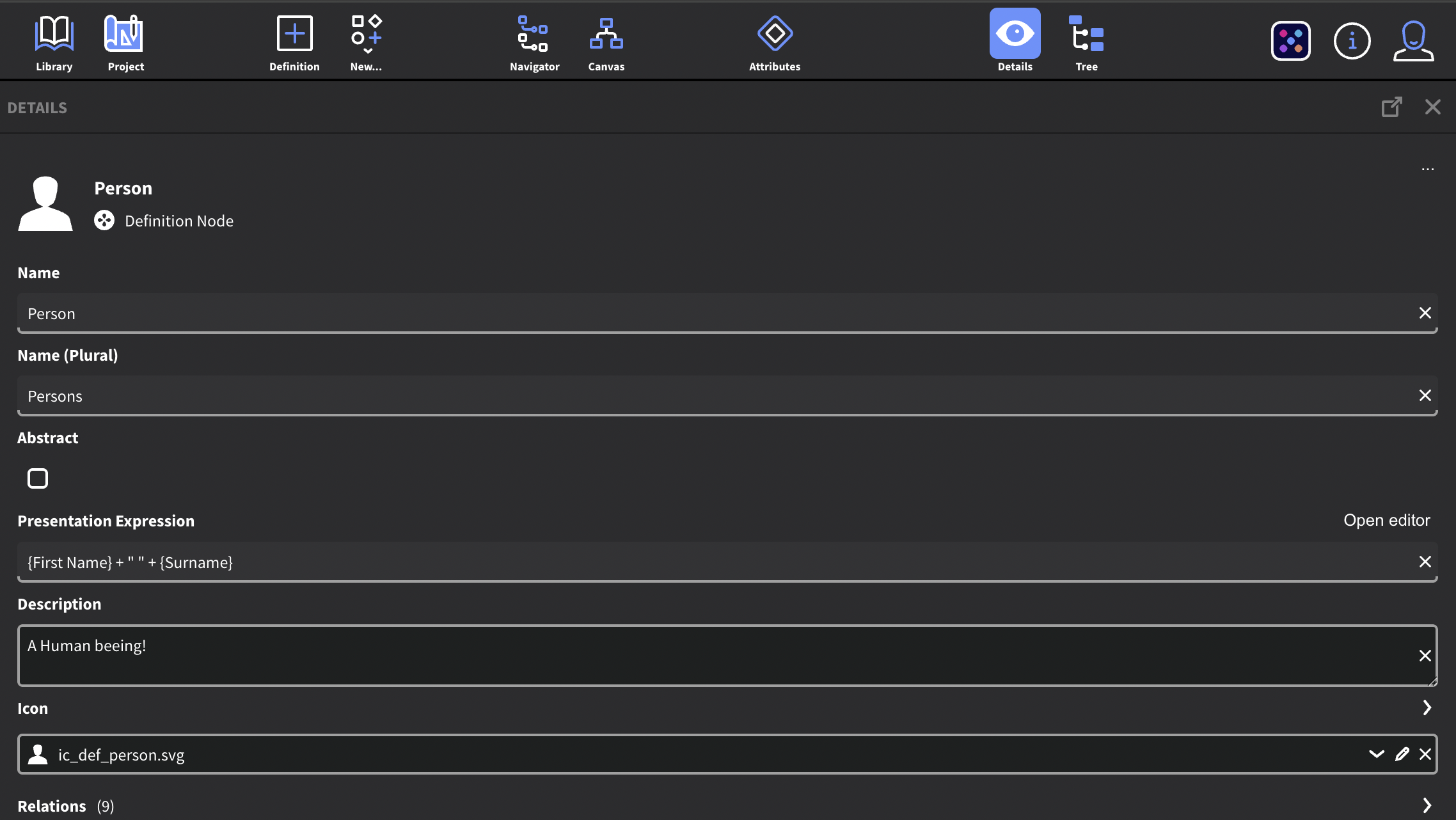Pop out the Details panel
The width and height of the screenshot is (1456, 820).
pyautogui.click(x=1391, y=107)
